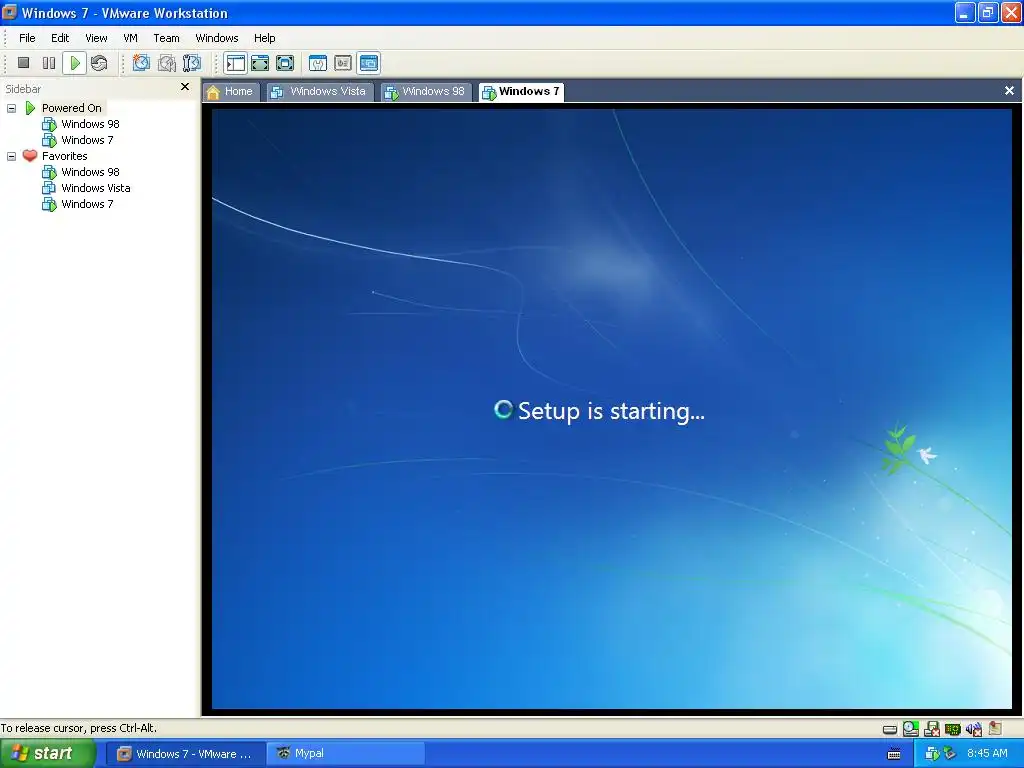Click the Windows Vista VM icon in sidebar
1024x768 pixels.
pos(49,188)
